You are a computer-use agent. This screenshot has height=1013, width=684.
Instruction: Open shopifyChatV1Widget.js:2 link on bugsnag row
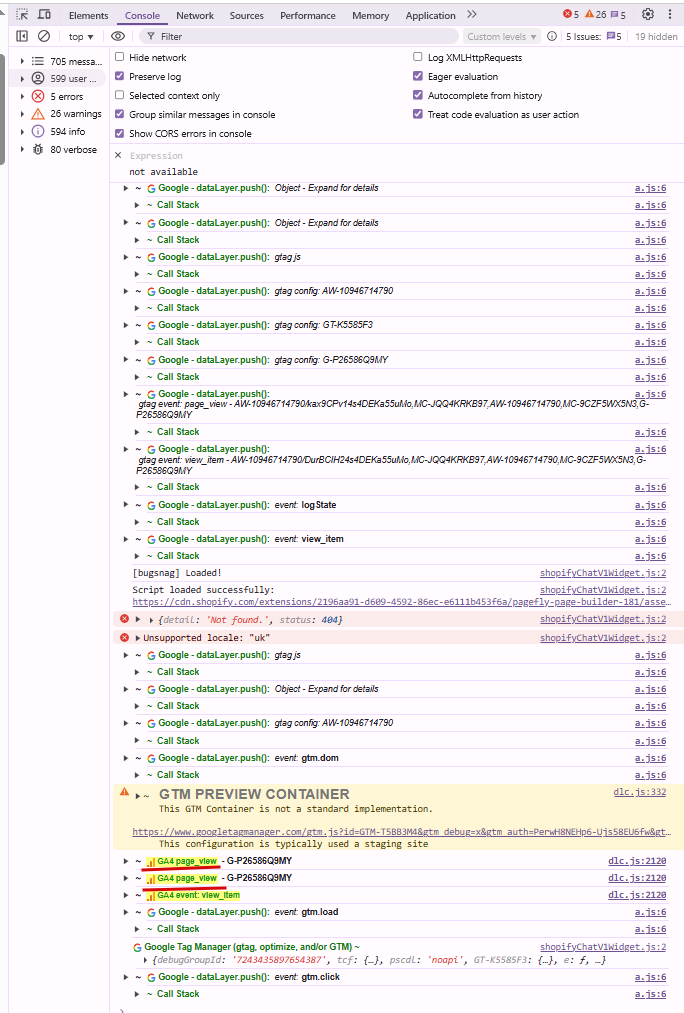(x=603, y=572)
